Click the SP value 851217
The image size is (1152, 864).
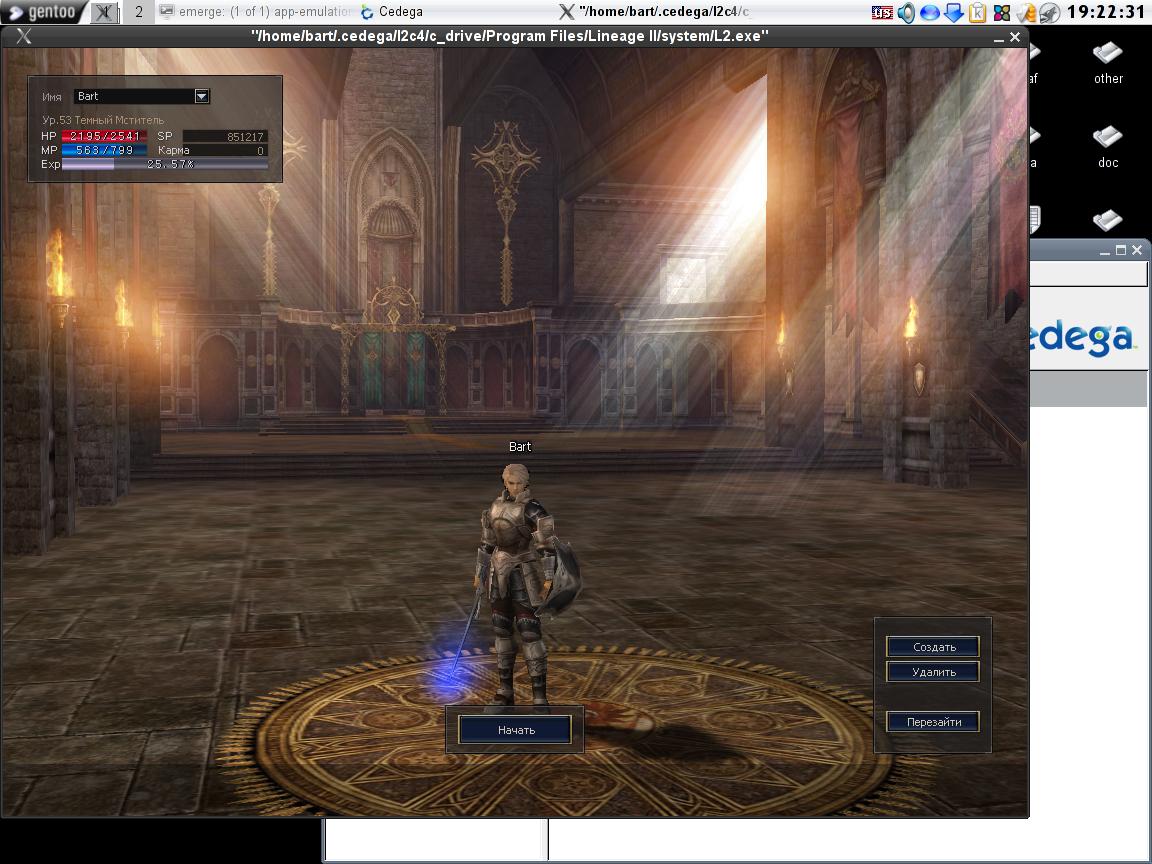point(225,136)
